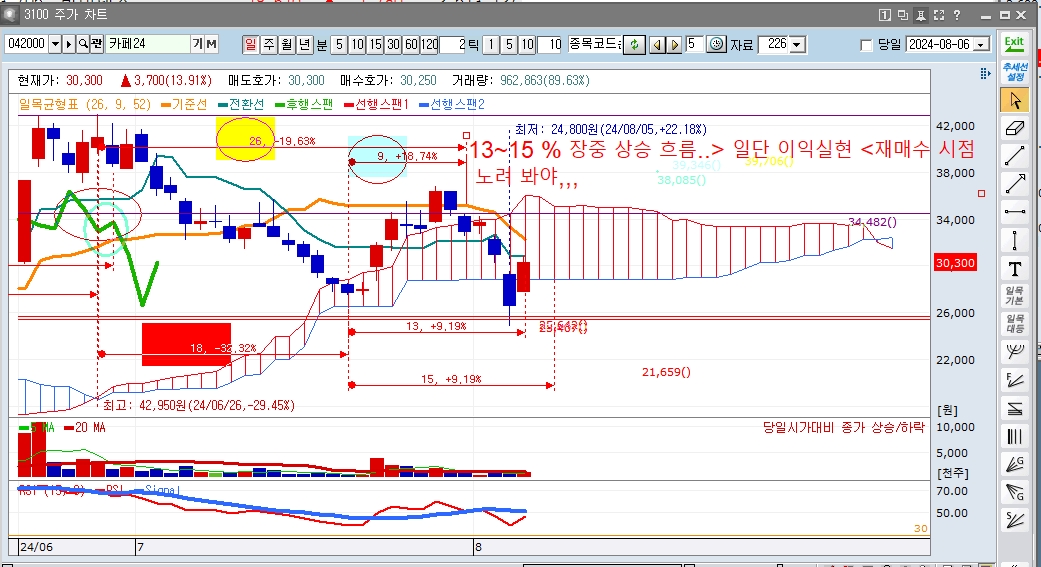The width and height of the screenshot is (1041, 567).
Task: Click the round settings icon beside 자료
Action: pyautogui.click(x=718, y=44)
